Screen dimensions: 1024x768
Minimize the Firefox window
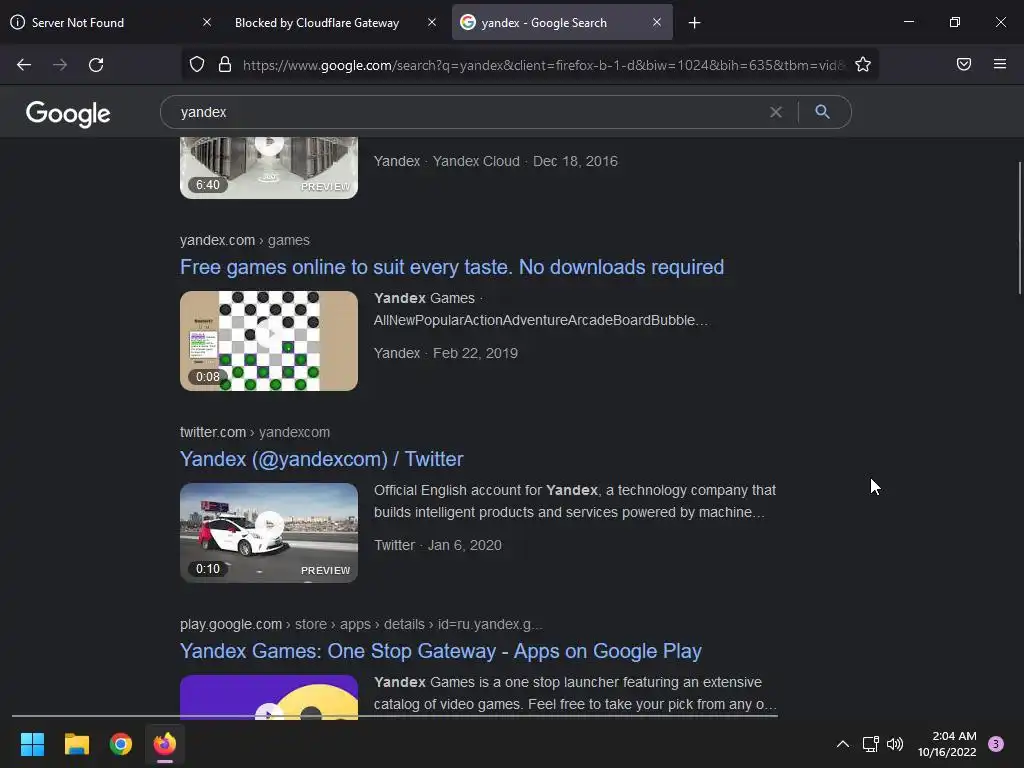point(908,22)
